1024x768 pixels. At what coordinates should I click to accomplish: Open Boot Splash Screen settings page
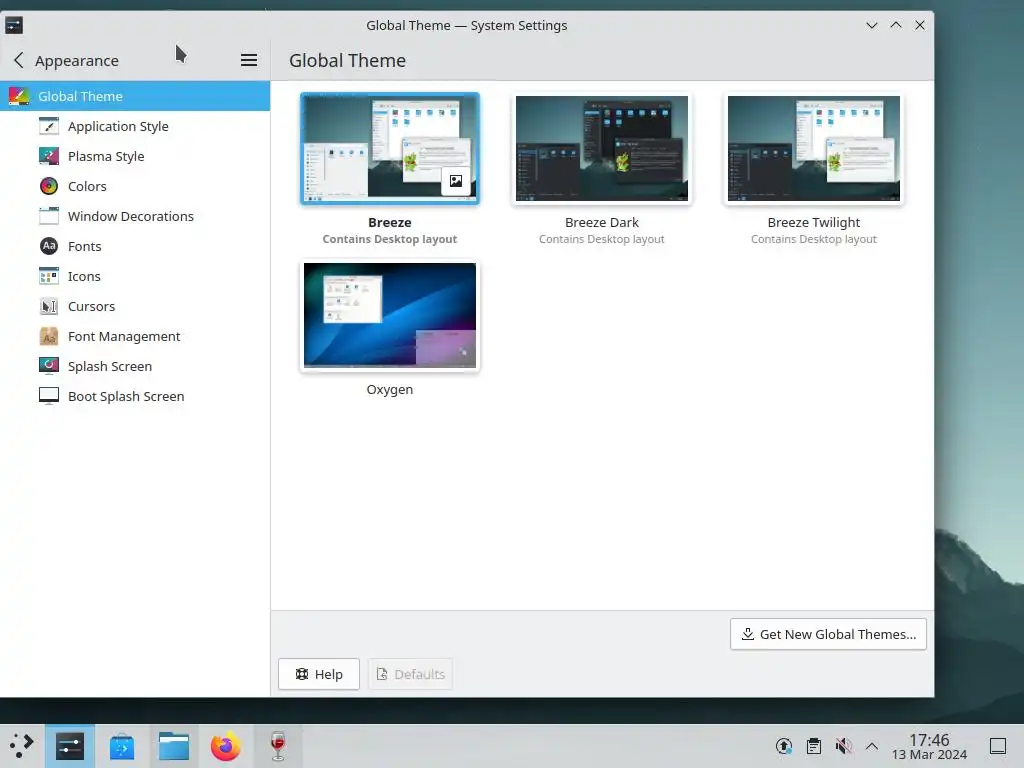(135, 396)
